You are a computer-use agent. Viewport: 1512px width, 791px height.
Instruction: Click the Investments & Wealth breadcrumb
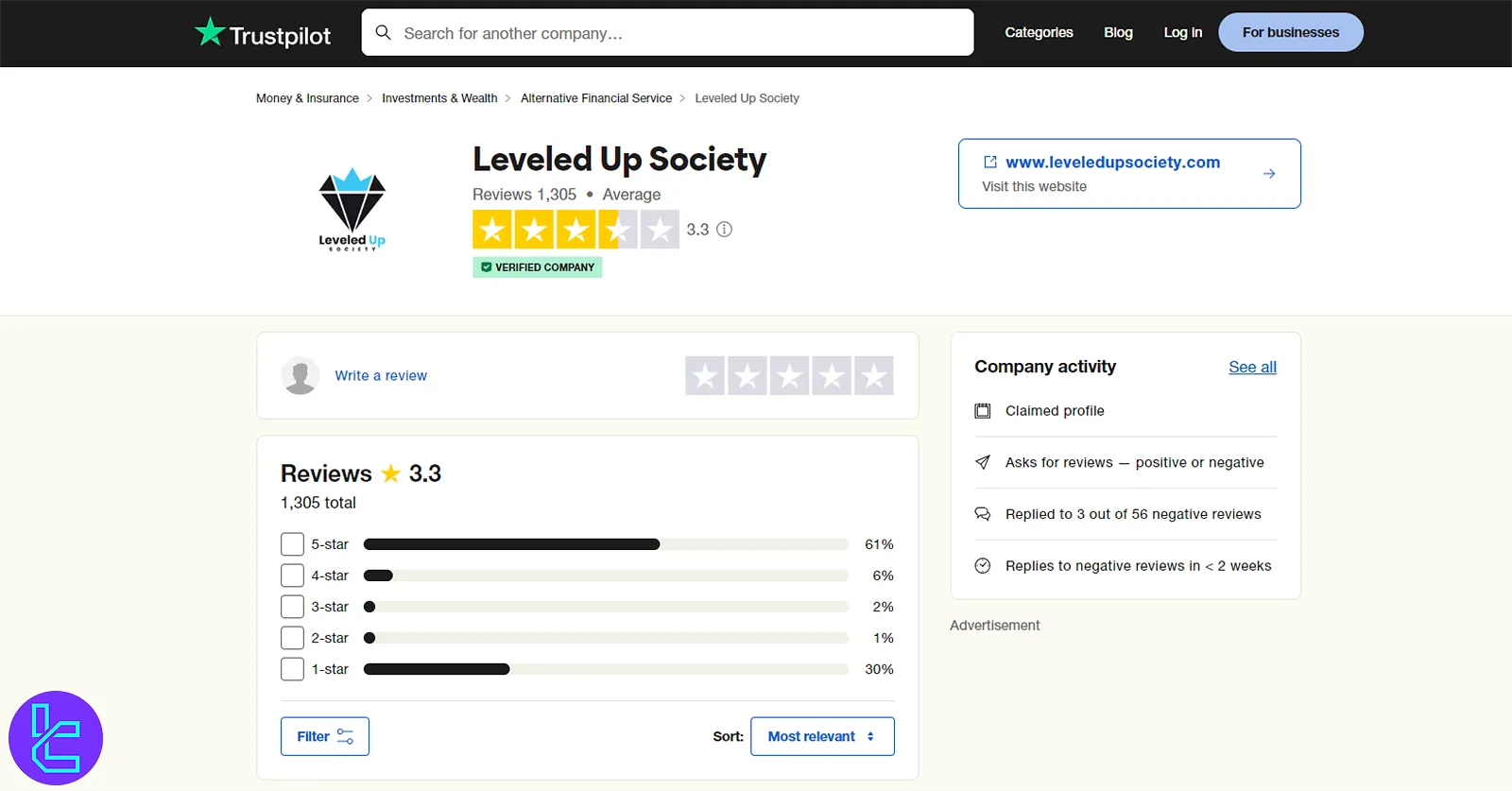[439, 97]
